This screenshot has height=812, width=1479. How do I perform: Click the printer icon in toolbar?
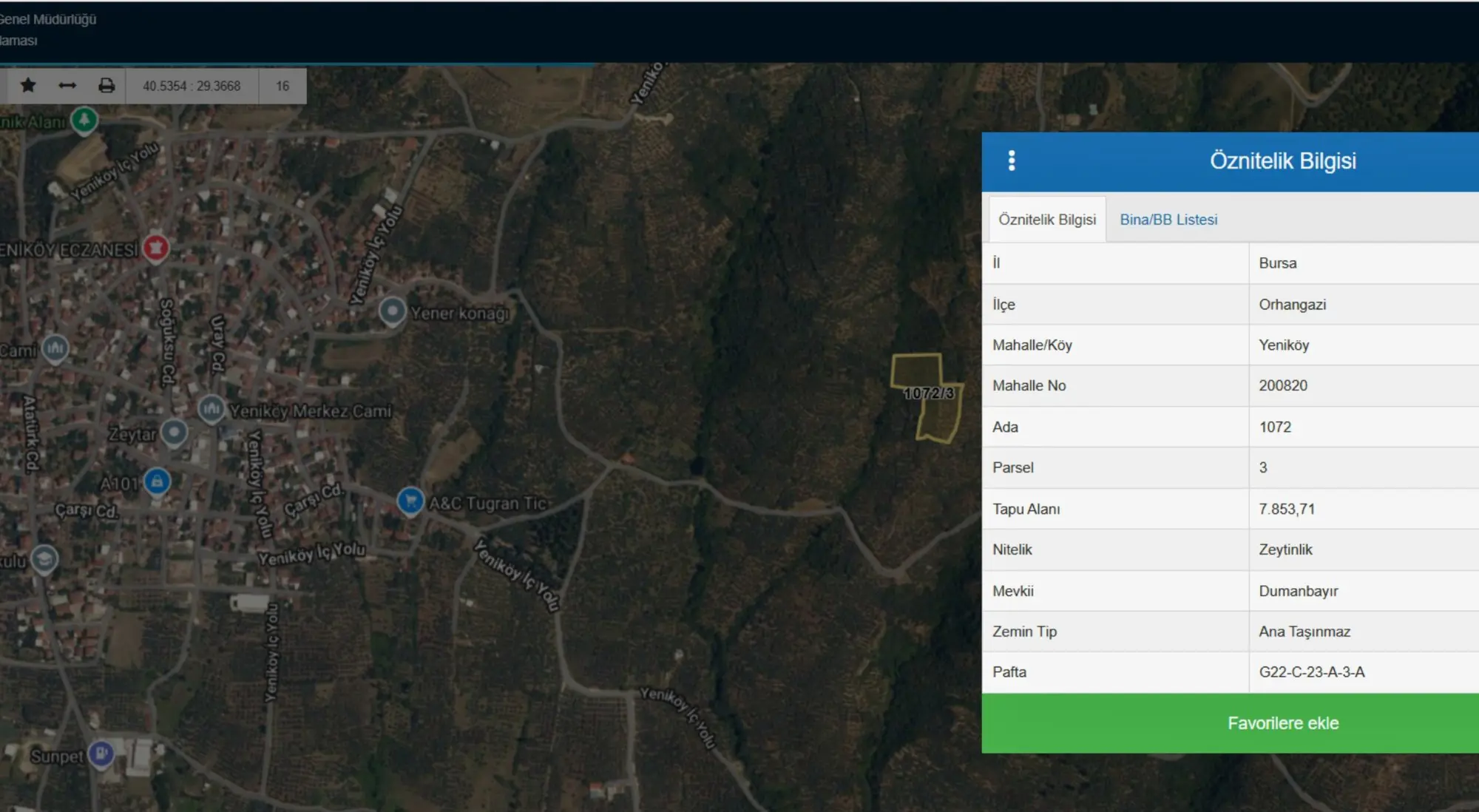pos(106,86)
